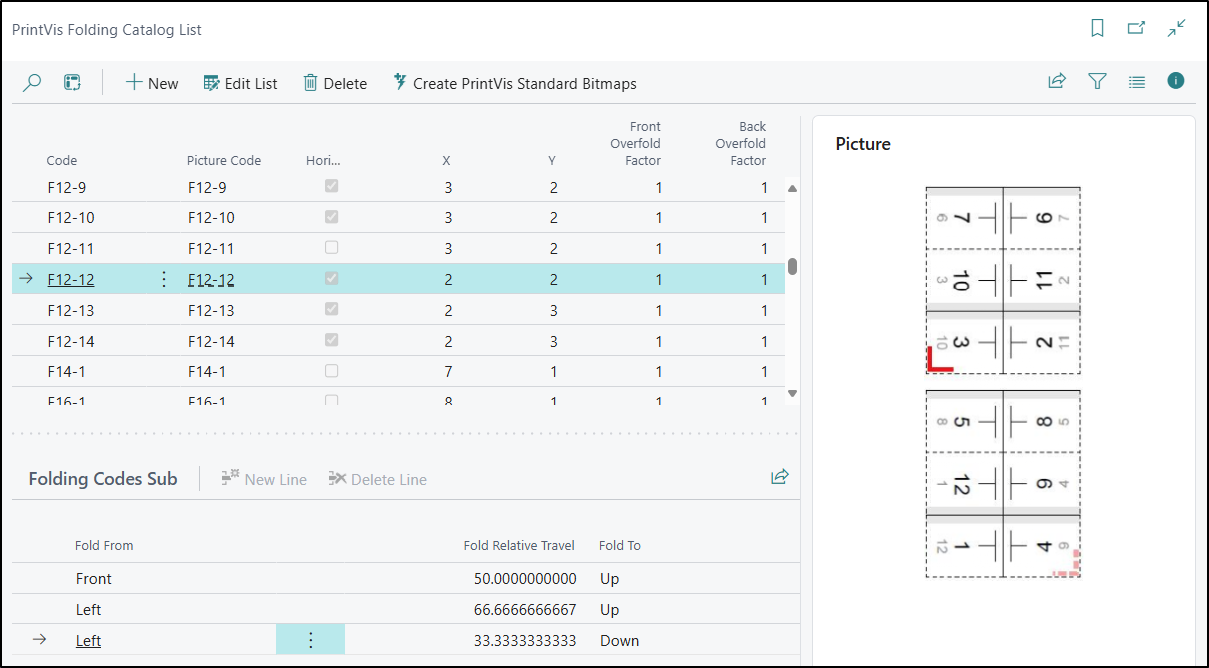
Task: Click Create PrintVis Standard Bitmaps
Action: click(x=514, y=84)
